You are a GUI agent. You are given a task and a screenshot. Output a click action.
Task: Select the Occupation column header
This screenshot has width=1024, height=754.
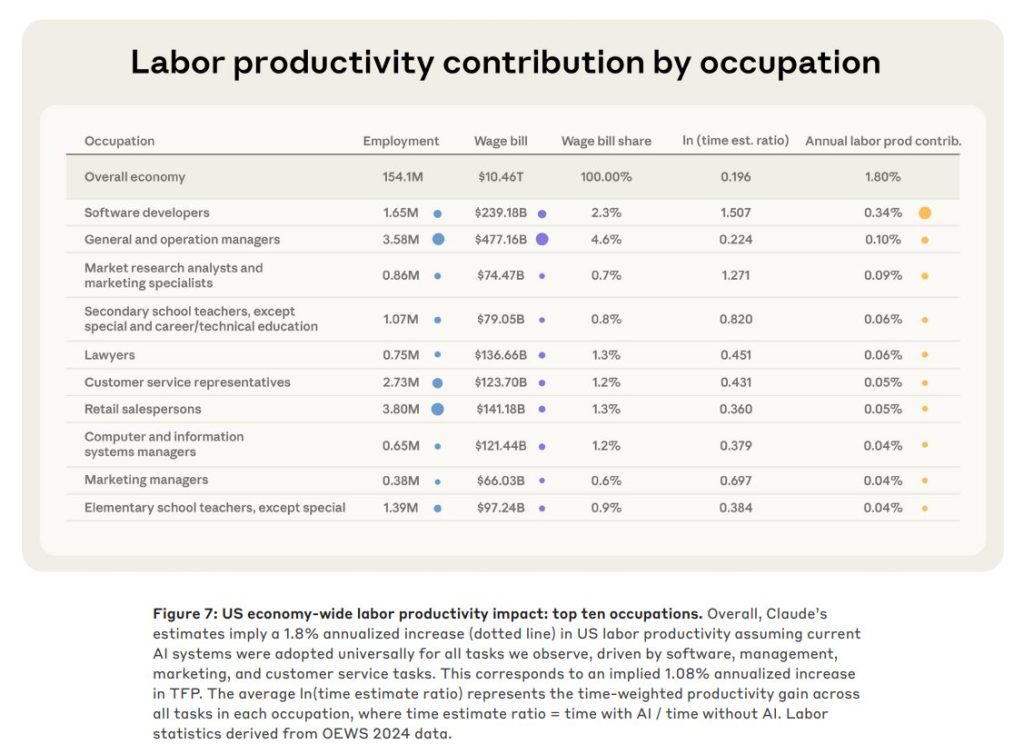(119, 141)
